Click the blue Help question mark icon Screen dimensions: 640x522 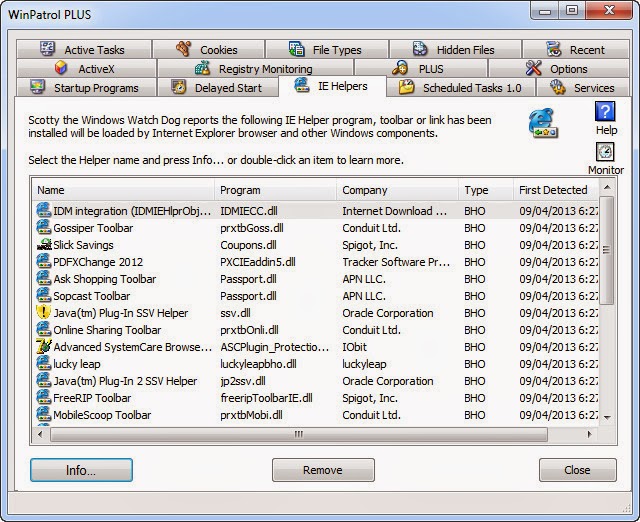605,112
